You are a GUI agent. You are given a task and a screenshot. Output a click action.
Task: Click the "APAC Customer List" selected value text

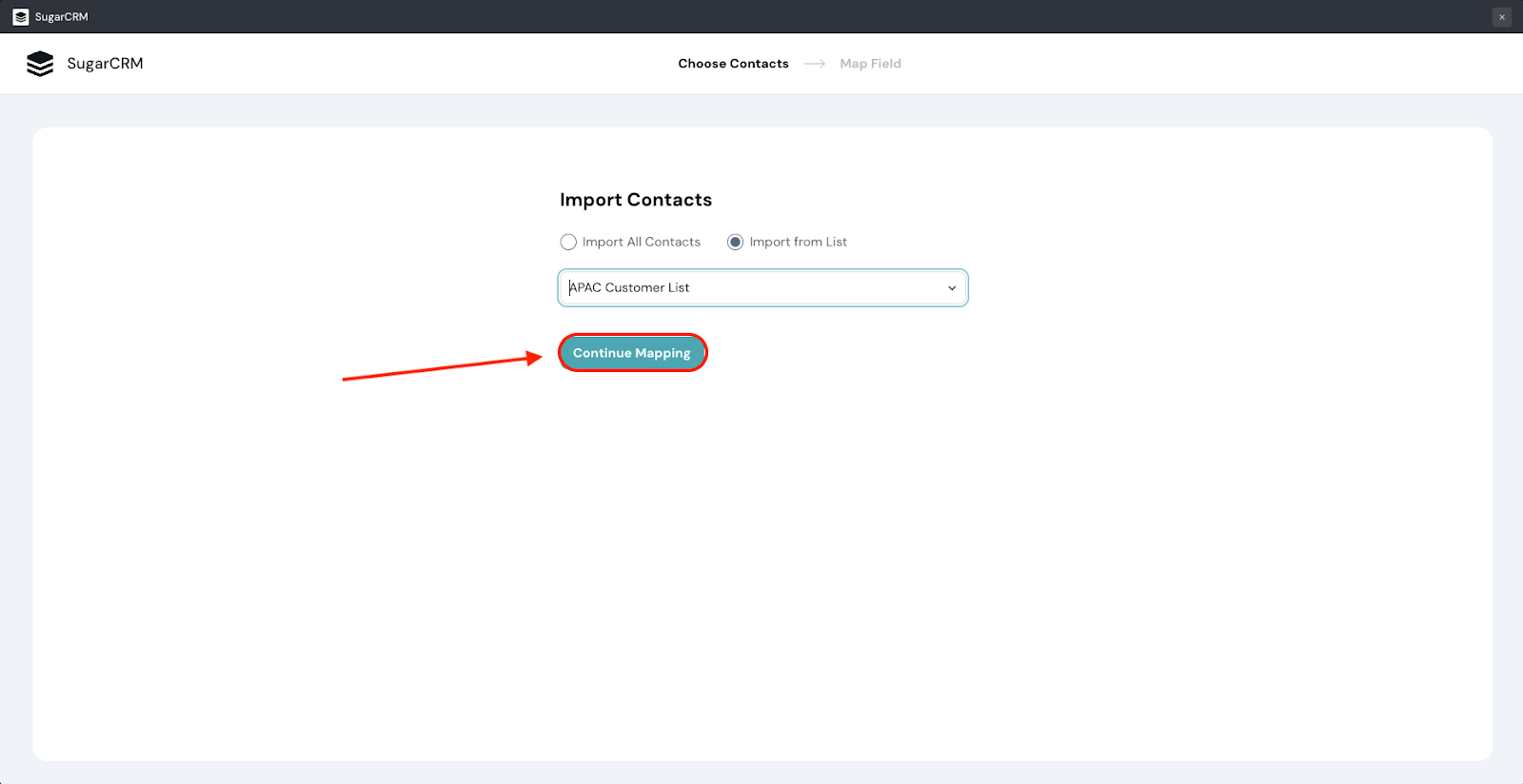pos(629,288)
